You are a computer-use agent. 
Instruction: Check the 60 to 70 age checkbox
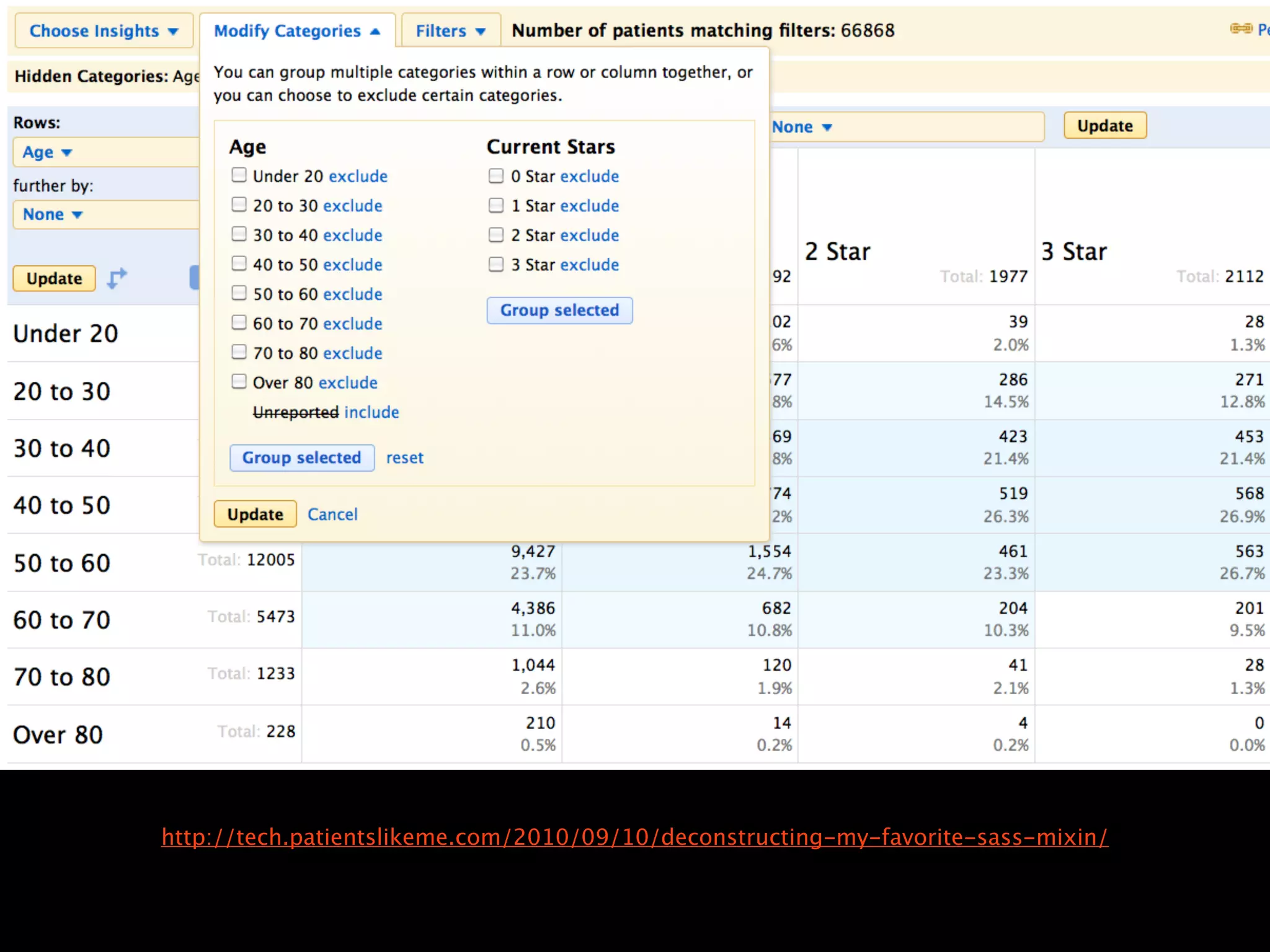pyautogui.click(x=239, y=322)
